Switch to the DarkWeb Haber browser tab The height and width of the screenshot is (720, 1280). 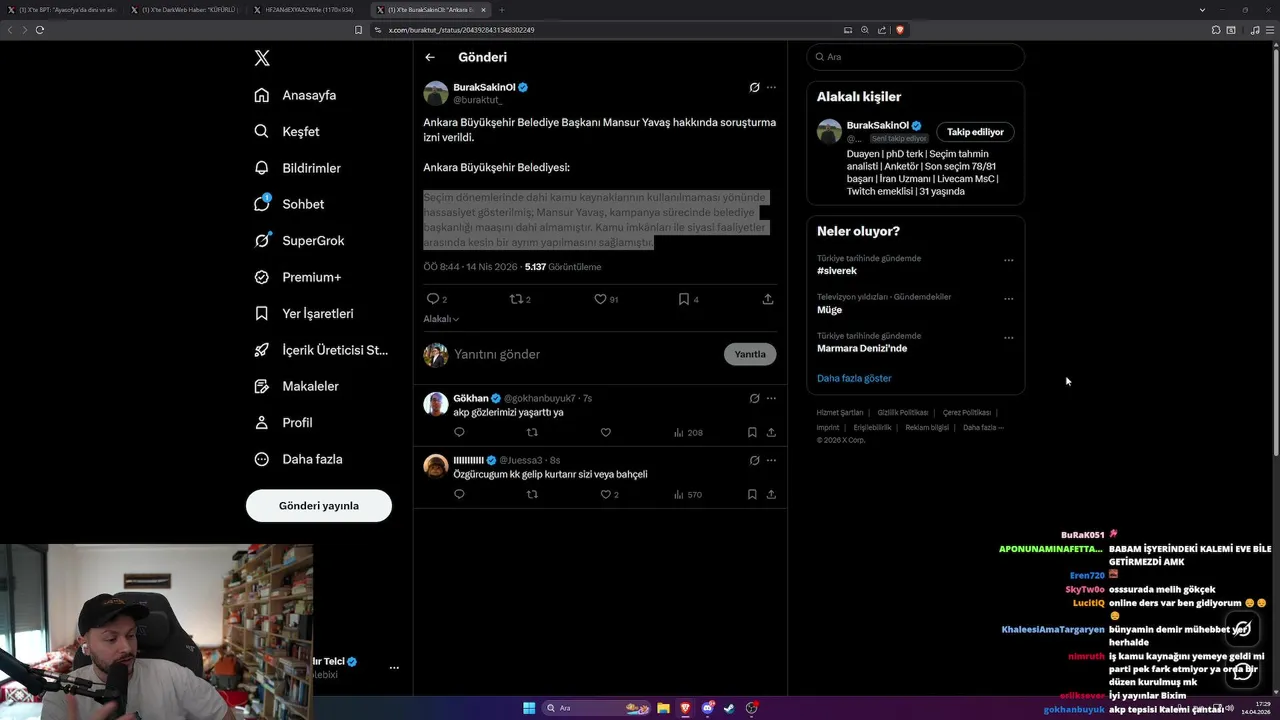click(x=184, y=10)
